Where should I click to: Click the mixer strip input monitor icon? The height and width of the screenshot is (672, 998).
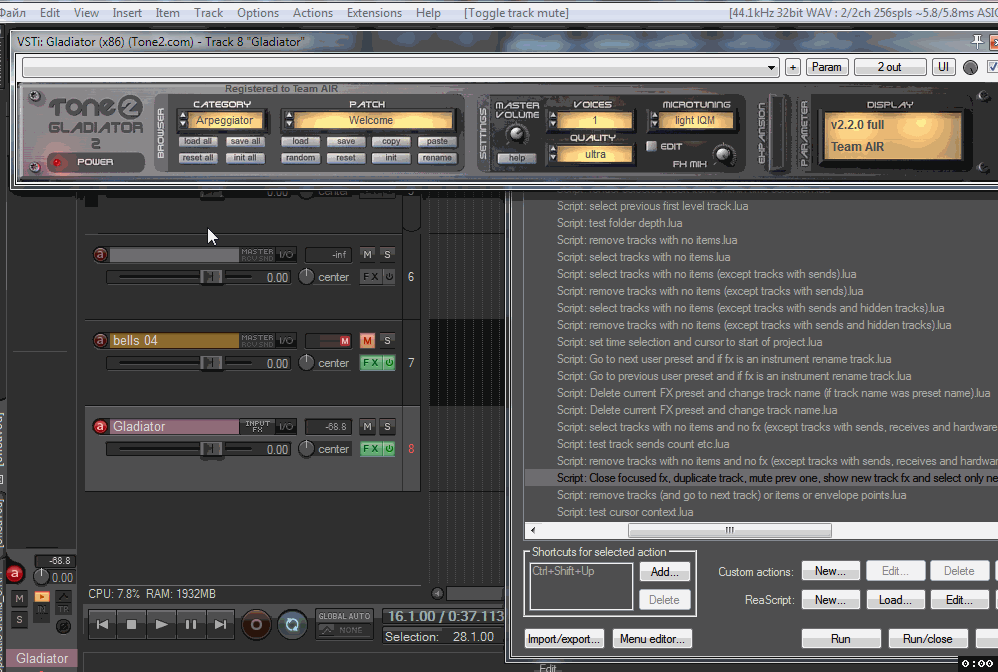point(42,596)
